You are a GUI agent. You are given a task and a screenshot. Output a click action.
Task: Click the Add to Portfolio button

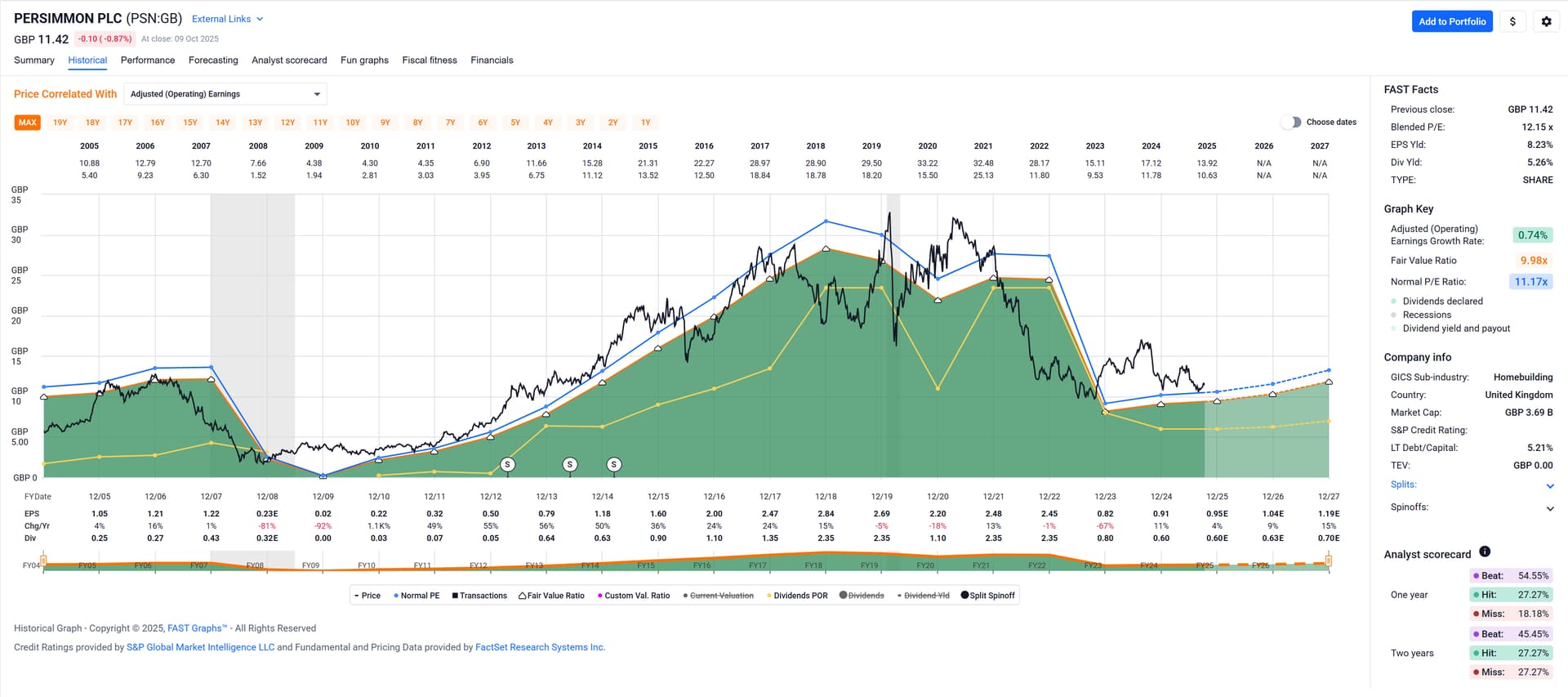click(x=1451, y=21)
